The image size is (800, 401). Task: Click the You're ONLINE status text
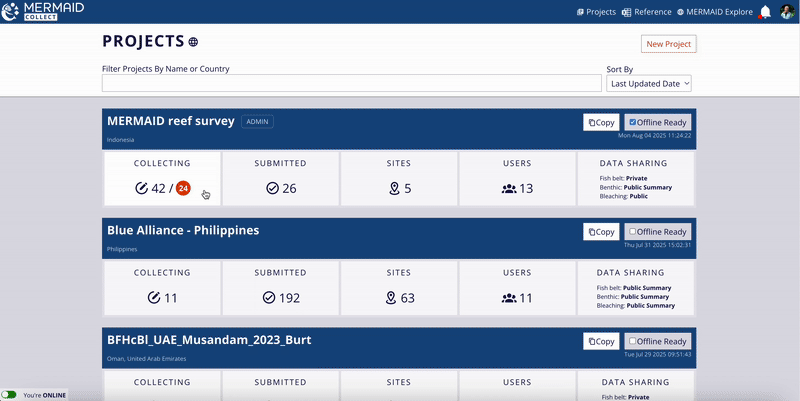coord(44,395)
